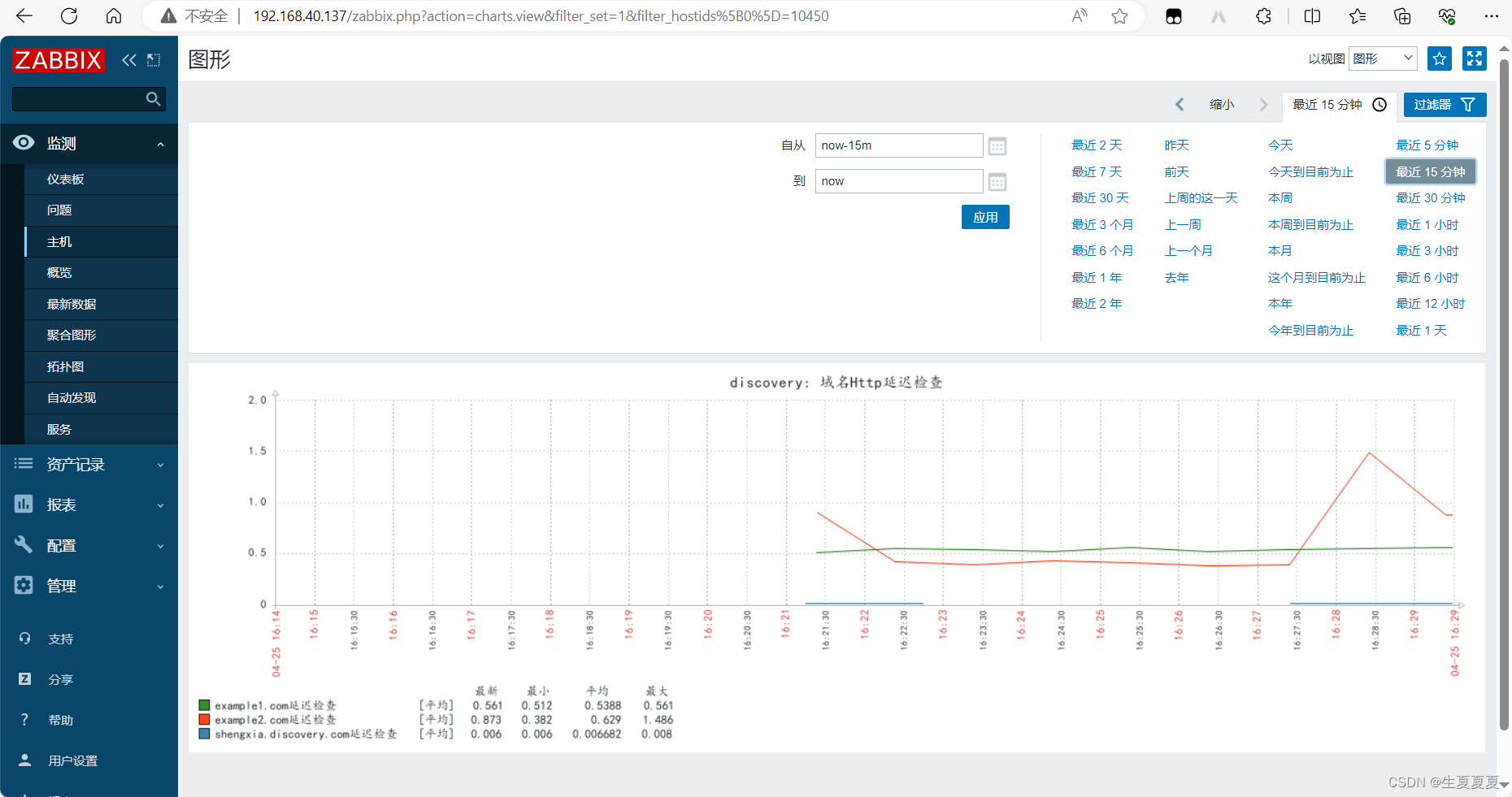Select 最近 2 天 time range

[x=1096, y=145]
